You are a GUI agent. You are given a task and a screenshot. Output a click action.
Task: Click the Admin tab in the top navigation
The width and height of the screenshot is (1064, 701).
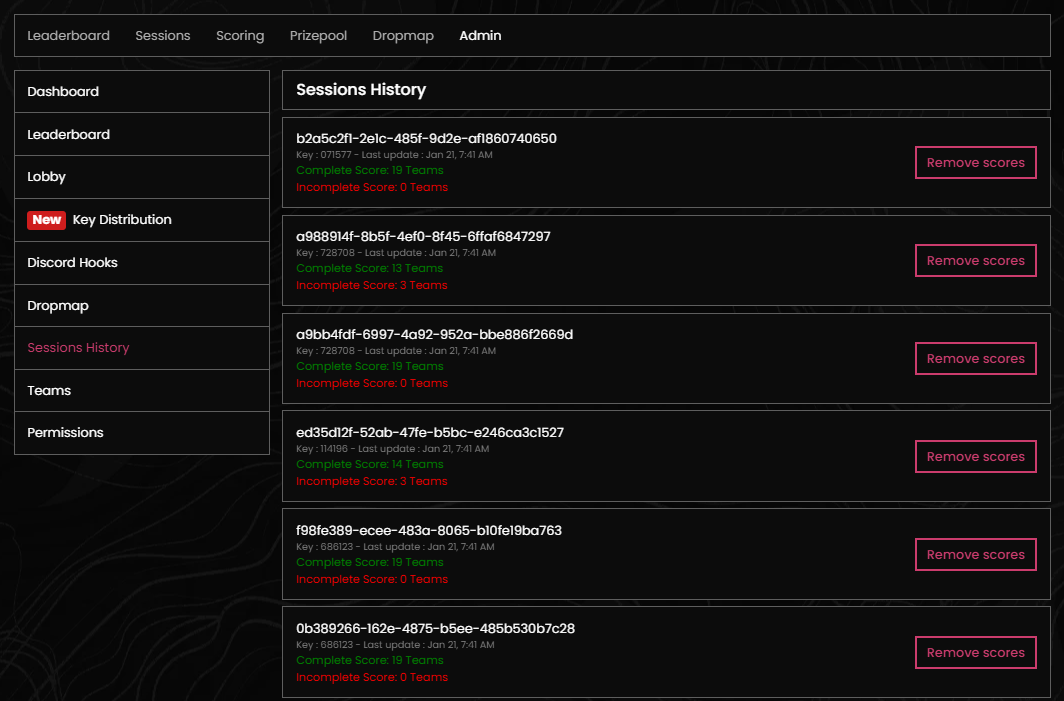pyautogui.click(x=480, y=36)
